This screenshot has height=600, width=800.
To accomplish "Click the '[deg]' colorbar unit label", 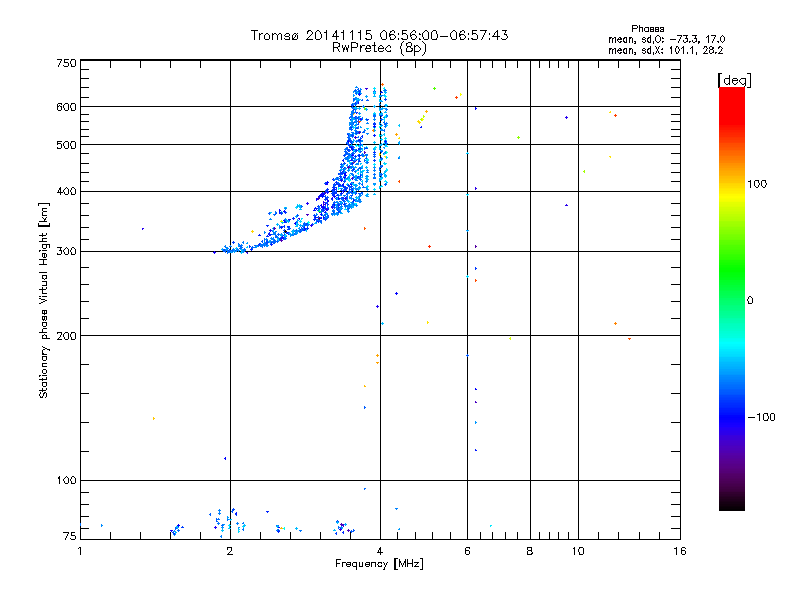I will (734, 80).
